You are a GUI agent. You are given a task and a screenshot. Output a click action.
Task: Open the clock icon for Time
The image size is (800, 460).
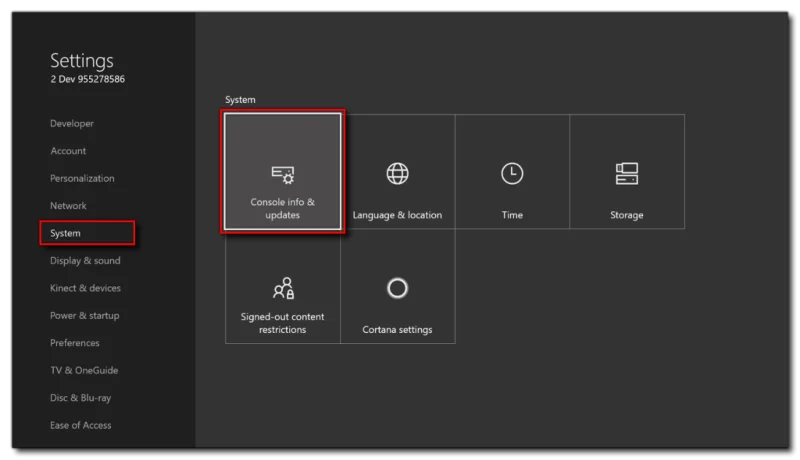point(512,173)
